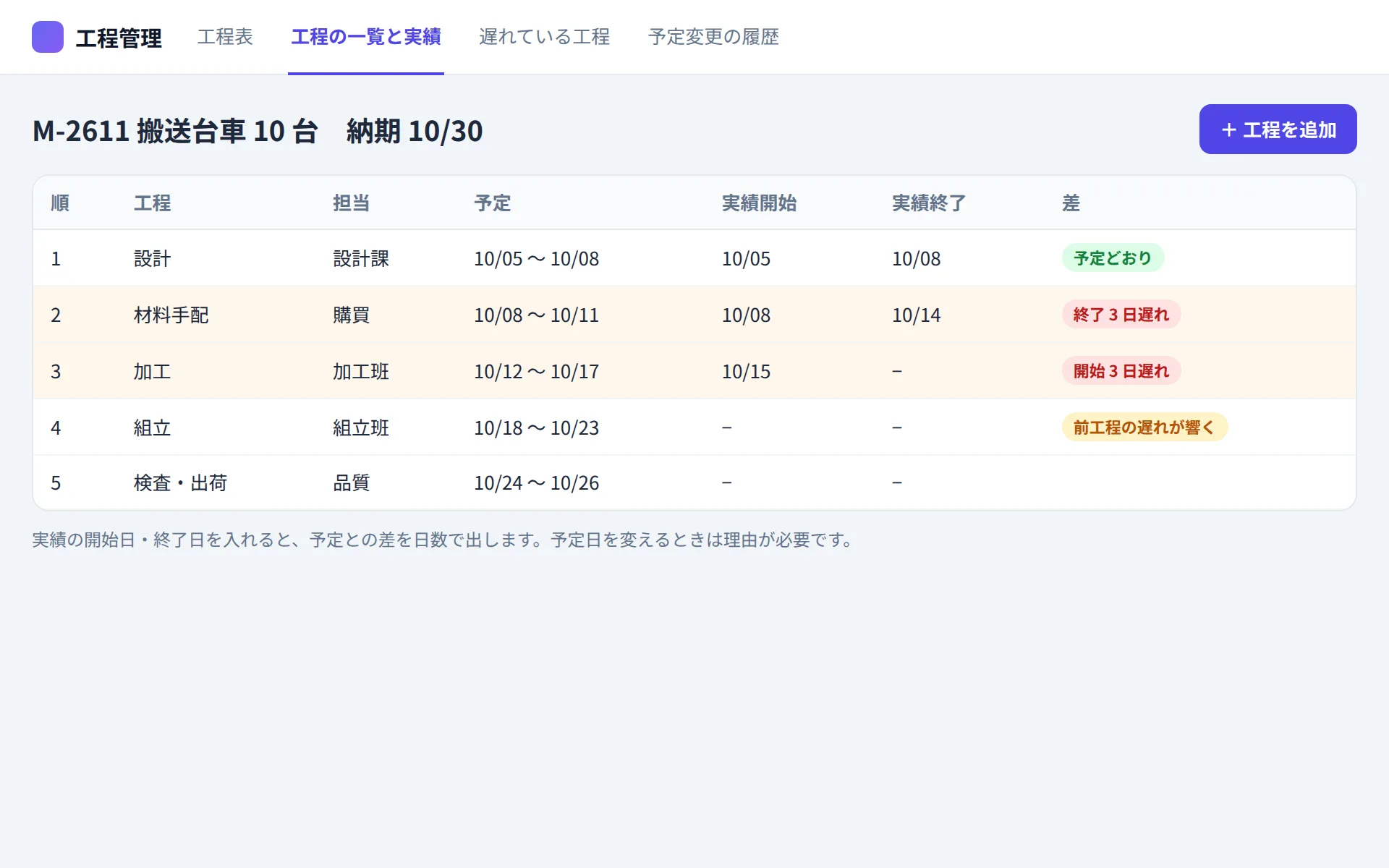The width and height of the screenshot is (1389, 868).
Task: Click the 開始 3 日遅れ status badge
Action: pyautogui.click(x=1121, y=371)
